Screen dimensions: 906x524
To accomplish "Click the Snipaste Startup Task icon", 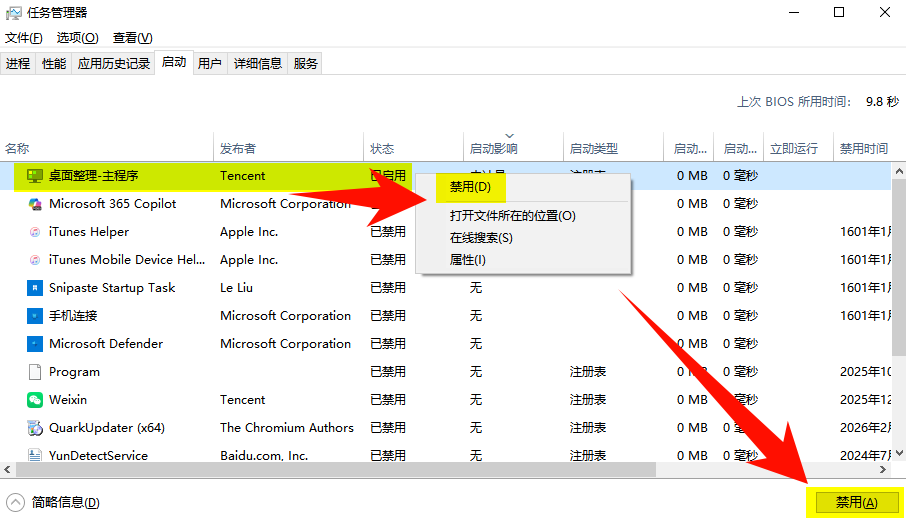I will (35, 288).
